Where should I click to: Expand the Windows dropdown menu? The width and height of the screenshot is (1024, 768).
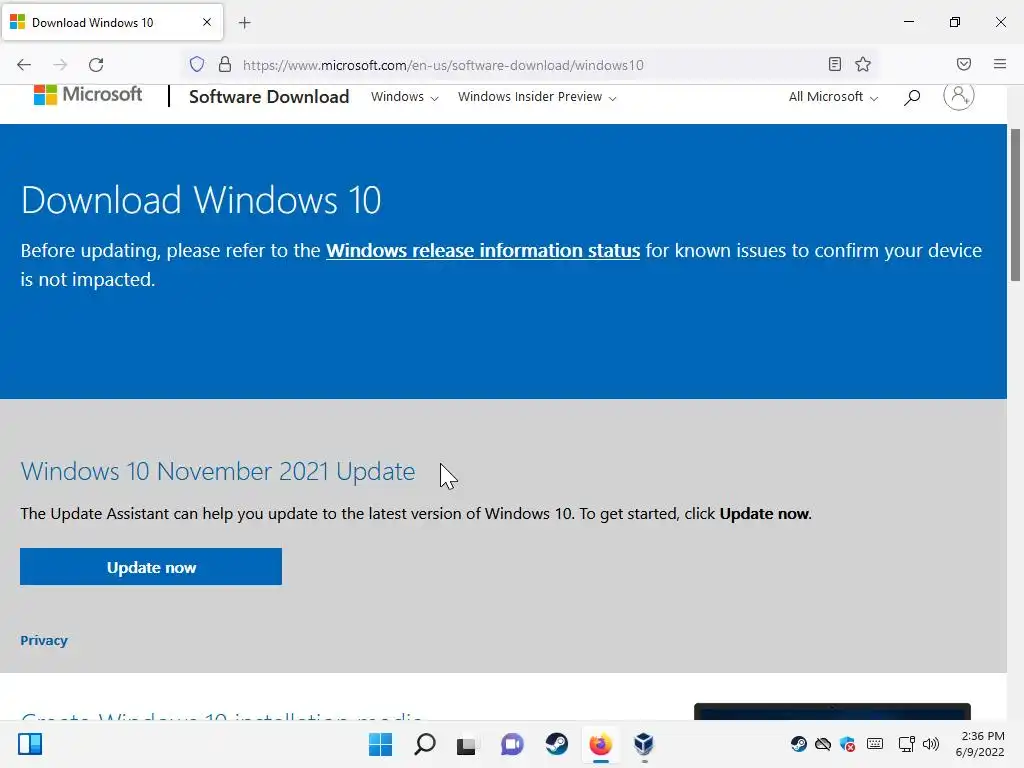tap(404, 97)
